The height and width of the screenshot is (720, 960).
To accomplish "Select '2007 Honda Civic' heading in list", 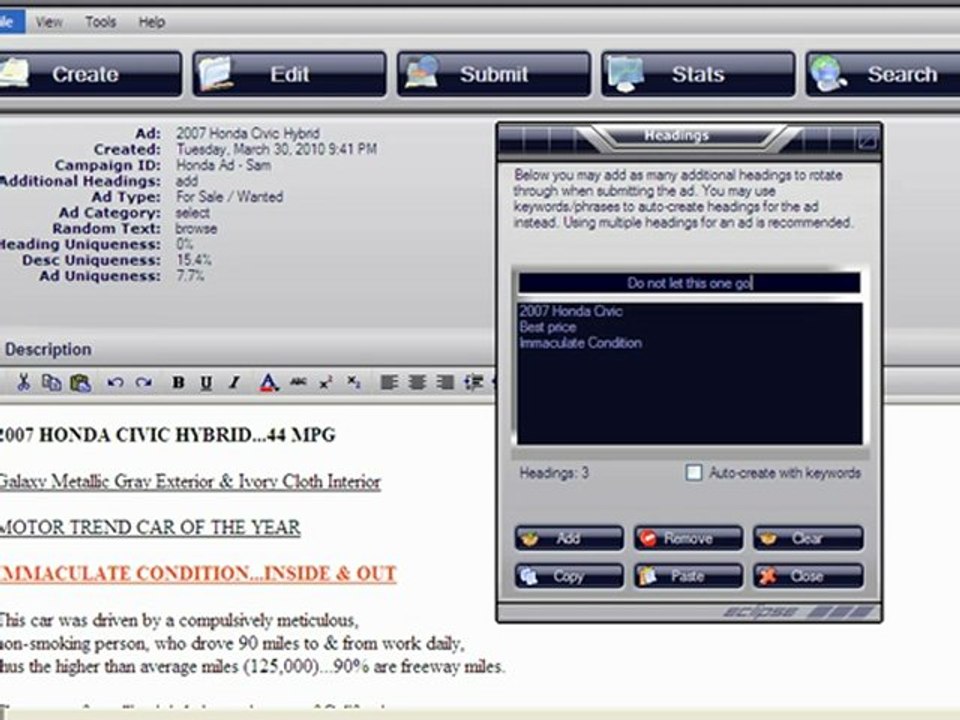I will coord(571,311).
